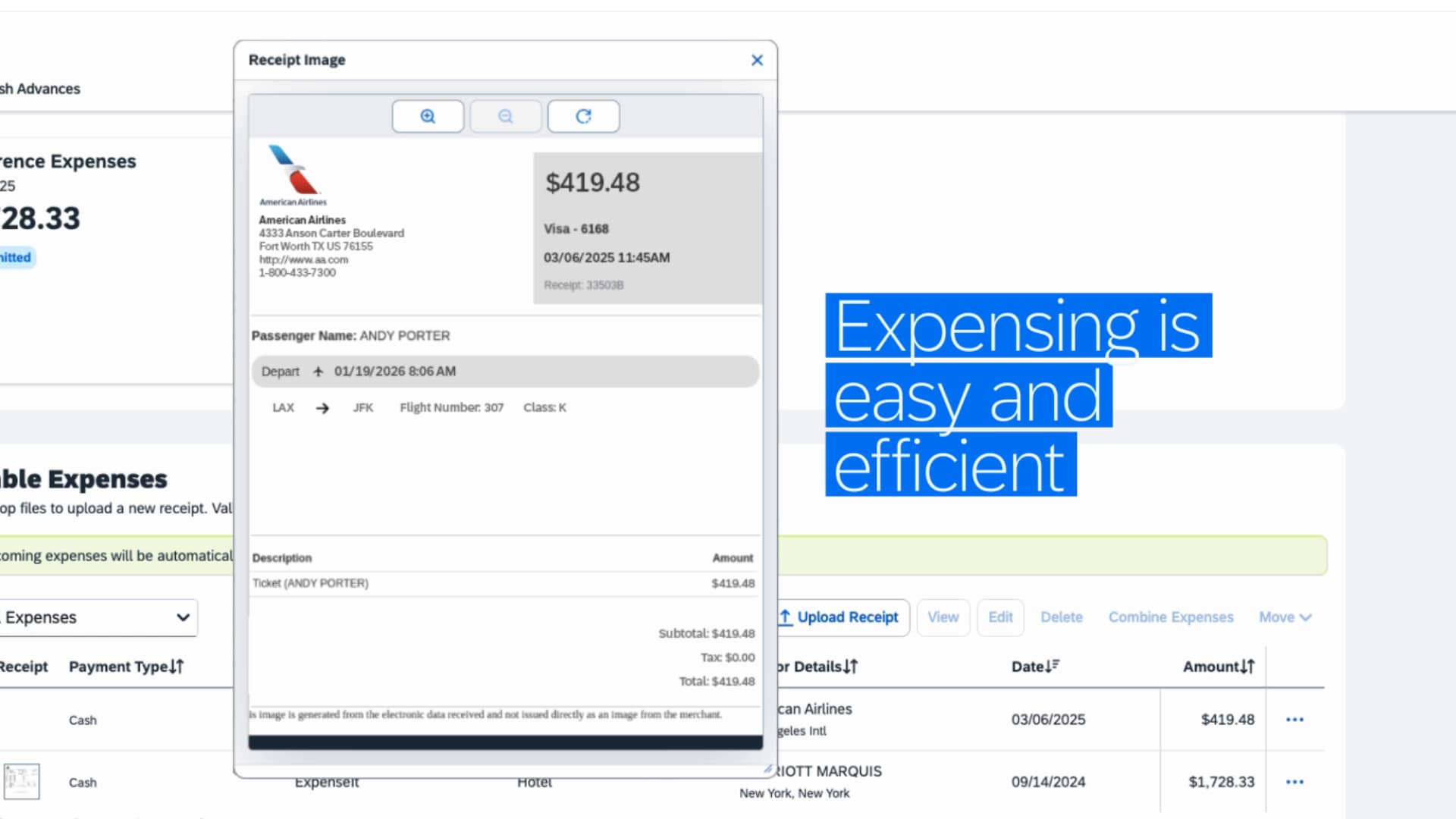
Task: Click the receipt number 33503B
Action: point(583,285)
